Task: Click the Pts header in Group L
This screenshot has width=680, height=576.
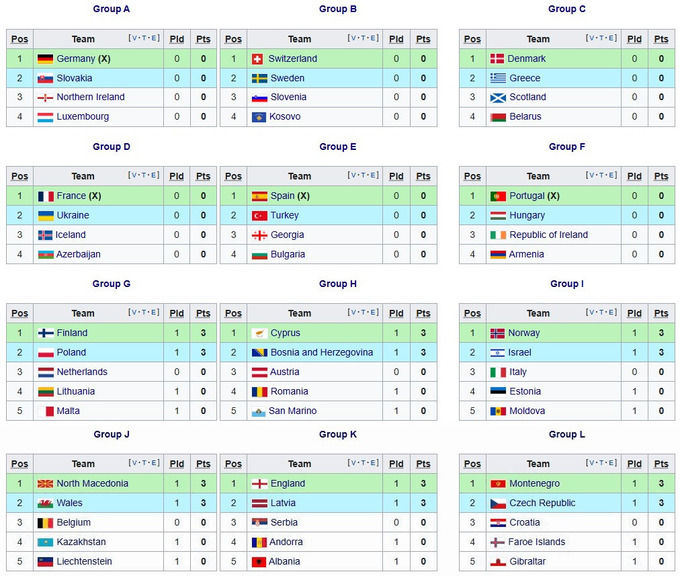Action: (x=661, y=464)
